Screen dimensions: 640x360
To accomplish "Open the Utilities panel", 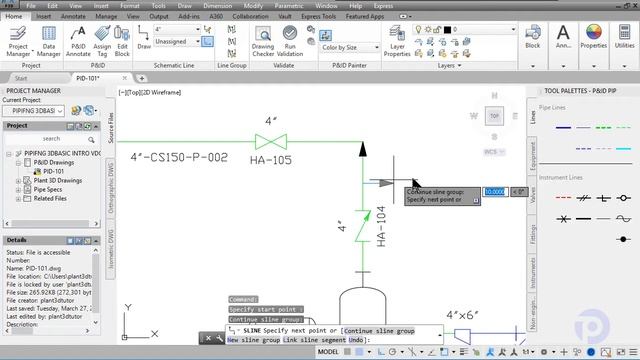I will [x=624, y=38].
